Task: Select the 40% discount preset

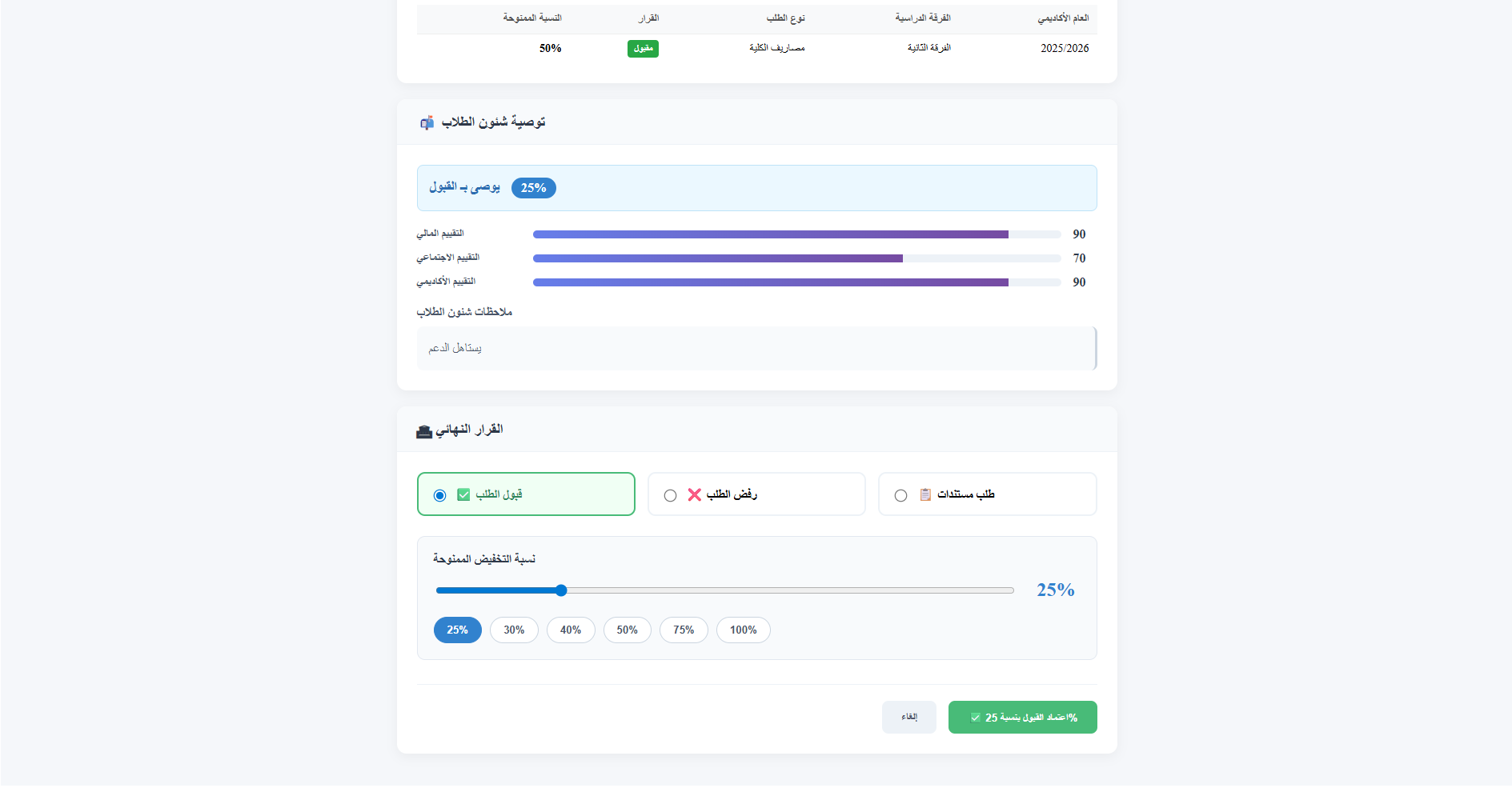Action: 571,630
